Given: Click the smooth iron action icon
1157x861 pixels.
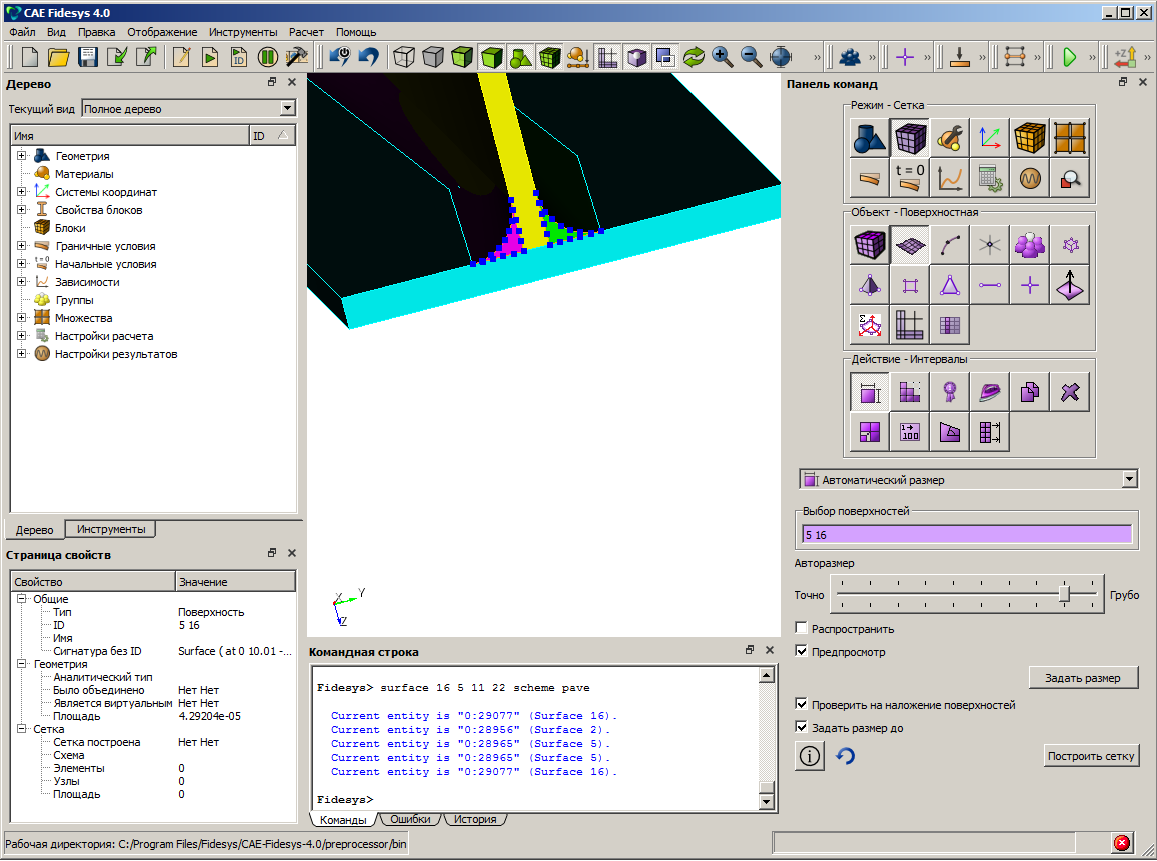Looking at the screenshot, I should 990,392.
